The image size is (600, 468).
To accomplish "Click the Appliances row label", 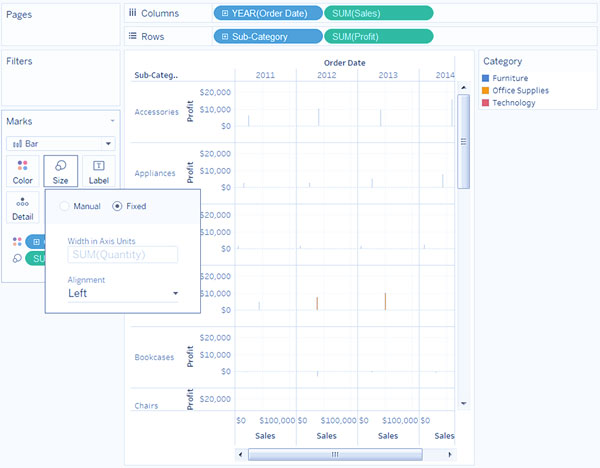I will 155,173.
